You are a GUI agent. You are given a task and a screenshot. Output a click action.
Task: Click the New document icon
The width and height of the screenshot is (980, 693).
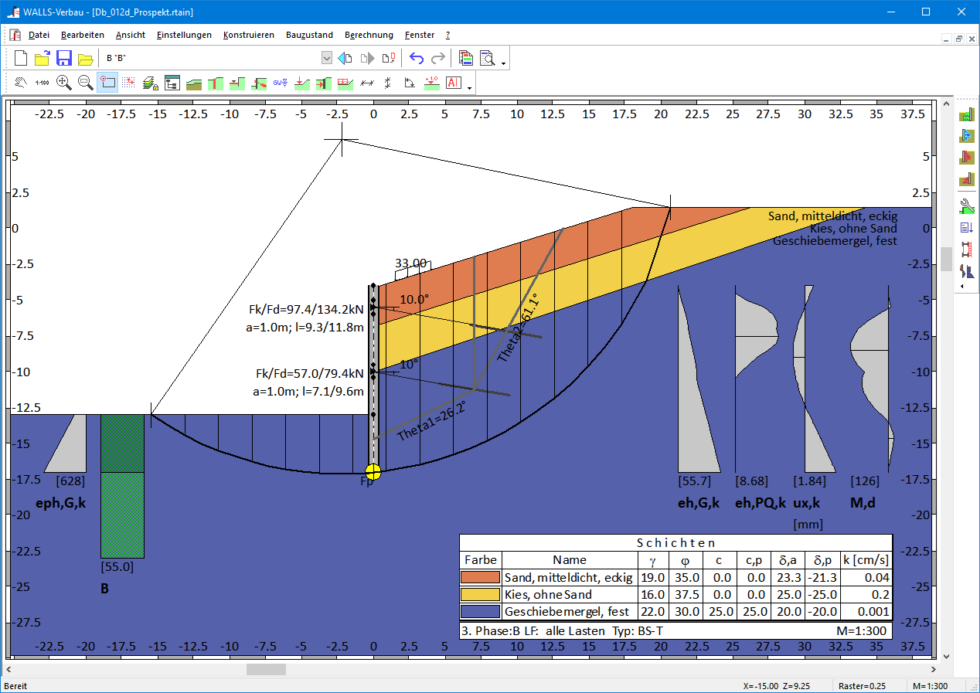tap(20, 59)
